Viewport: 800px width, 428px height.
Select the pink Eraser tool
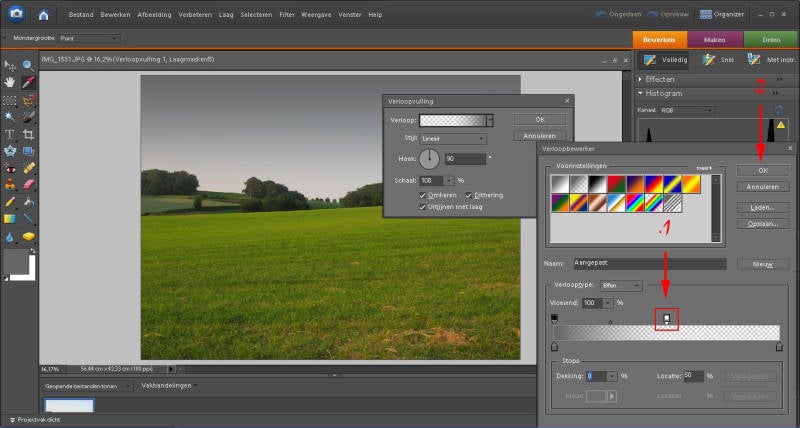tap(28, 185)
